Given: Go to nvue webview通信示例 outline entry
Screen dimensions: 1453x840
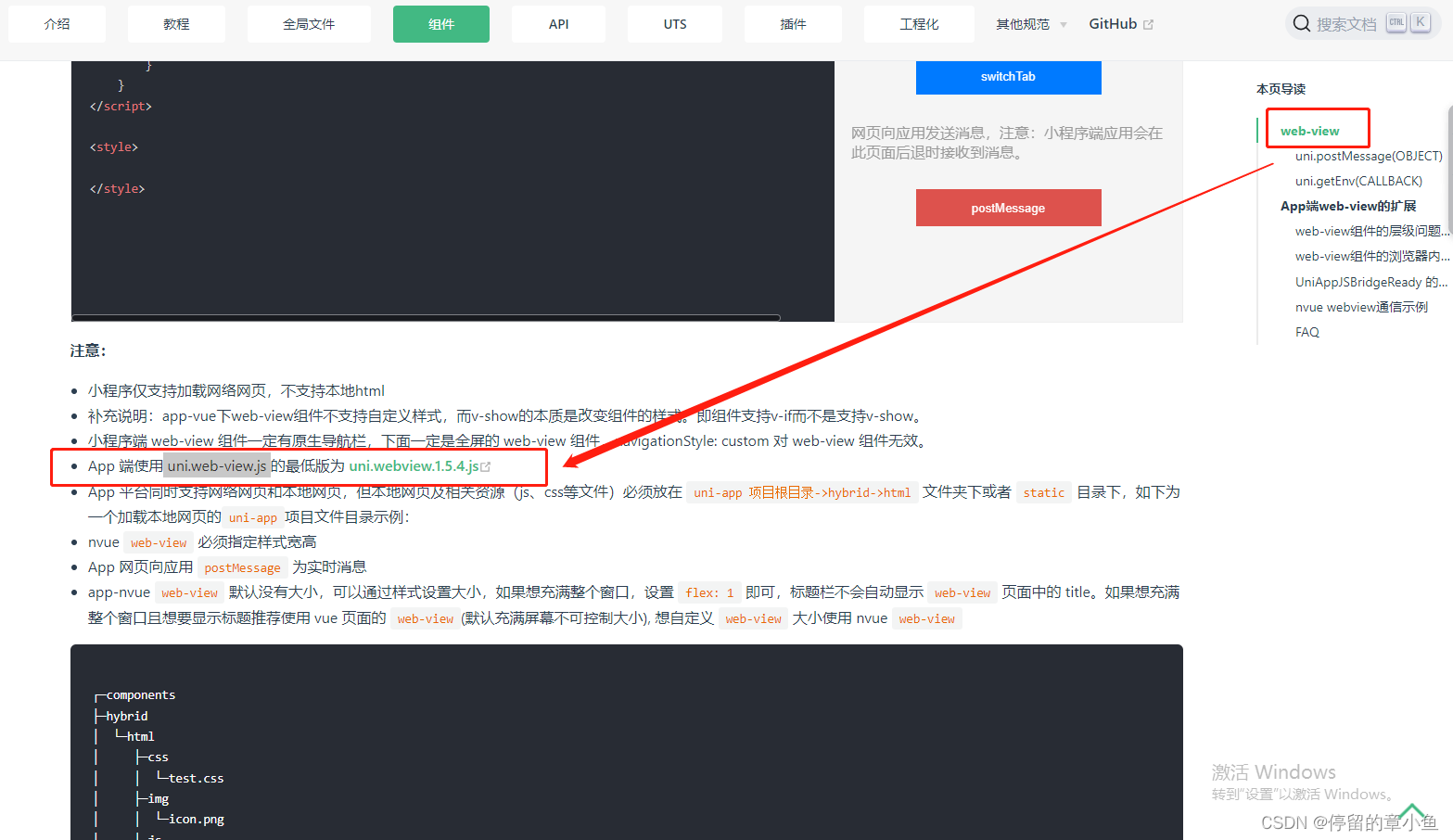Looking at the screenshot, I should 1361,307.
